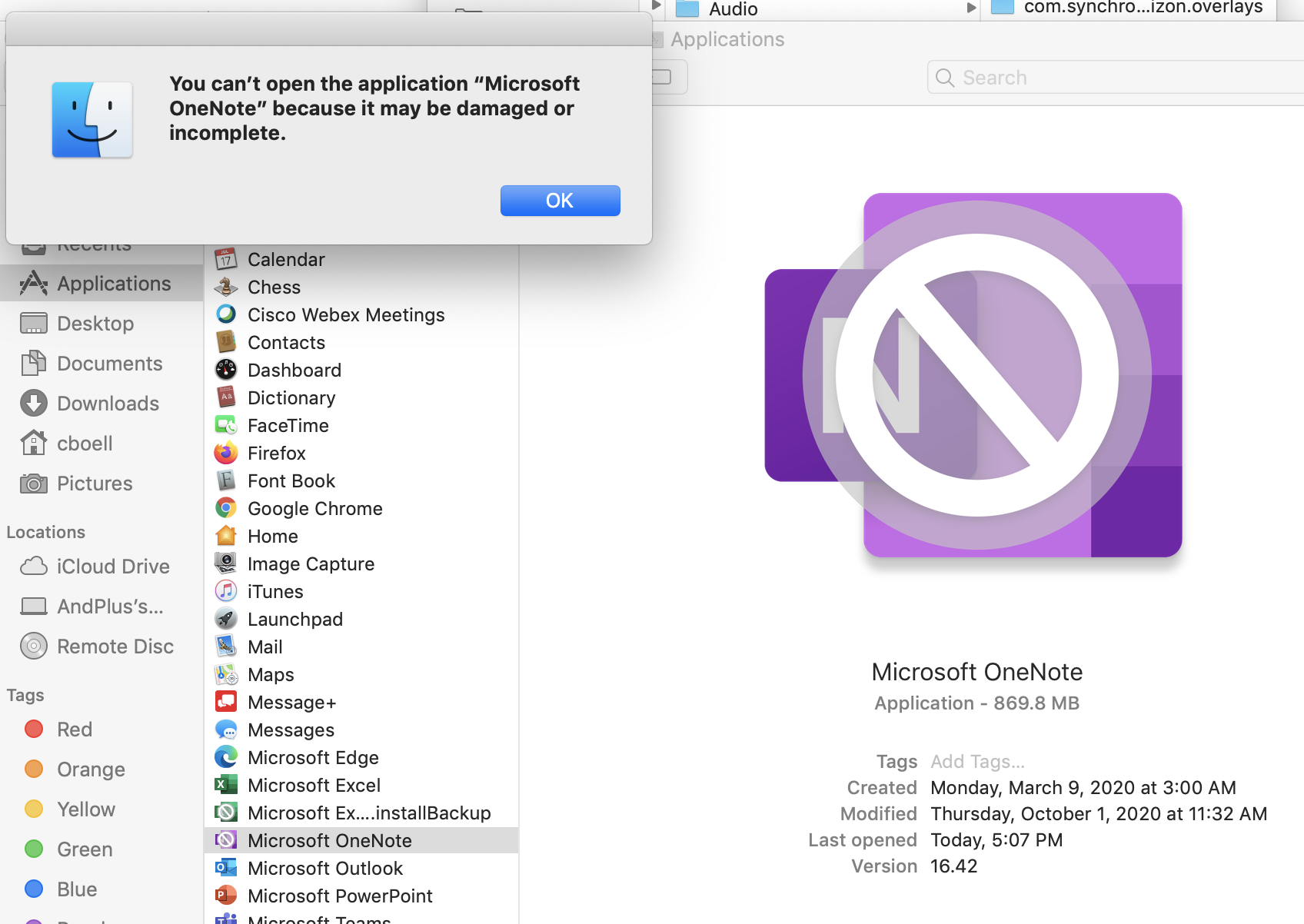
Task: Select the Desktop sidebar icon
Action: 33,324
